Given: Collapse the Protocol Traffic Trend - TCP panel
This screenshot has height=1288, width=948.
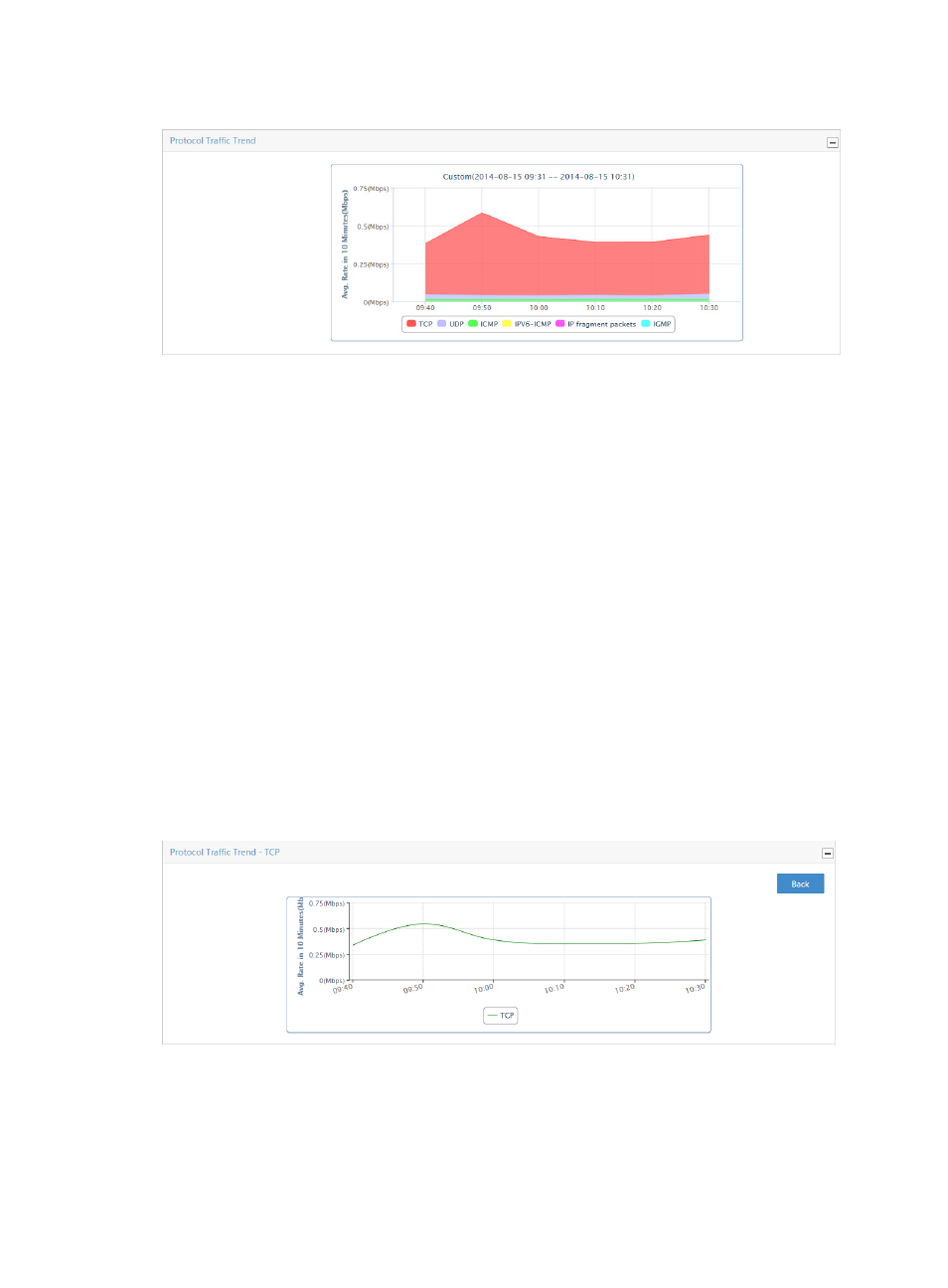Looking at the screenshot, I should pyautogui.click(x=827, y=853).
